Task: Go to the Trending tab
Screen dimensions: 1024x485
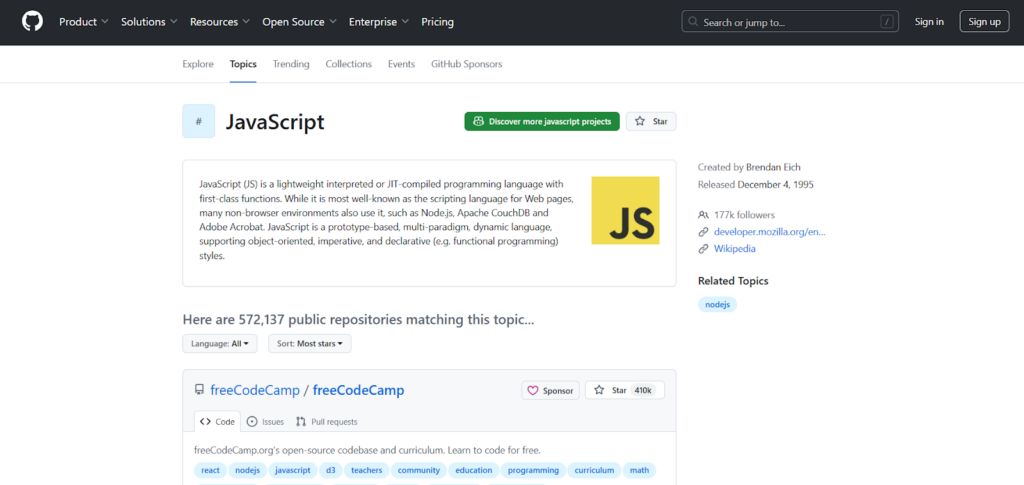Action: tap(291, 64)
